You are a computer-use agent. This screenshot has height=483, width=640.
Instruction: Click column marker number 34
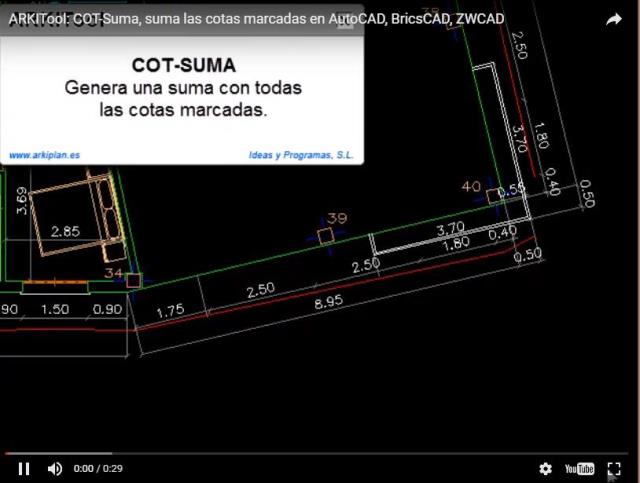point(113,273)
